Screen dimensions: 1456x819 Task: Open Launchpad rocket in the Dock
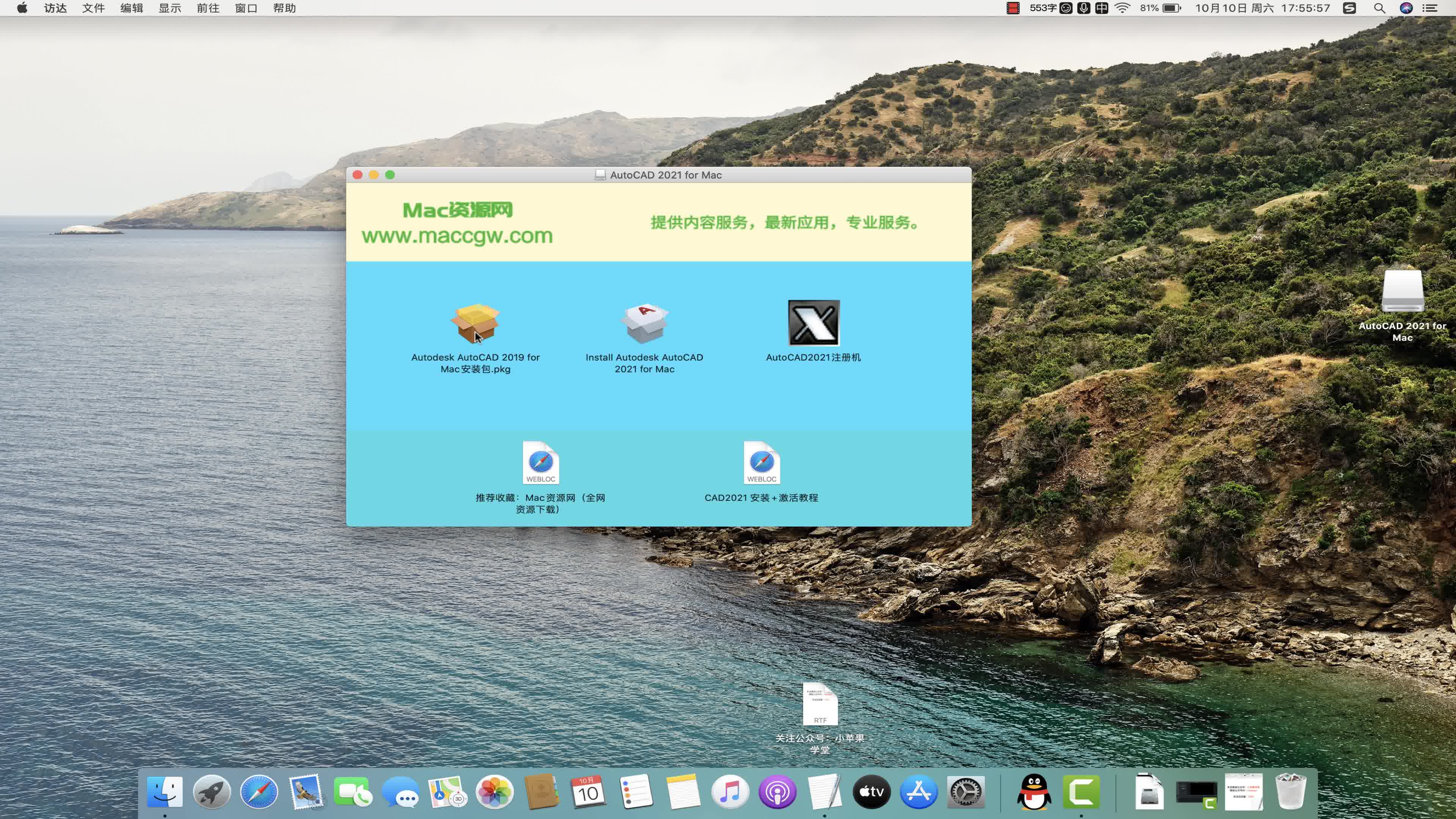pos(212,791)
